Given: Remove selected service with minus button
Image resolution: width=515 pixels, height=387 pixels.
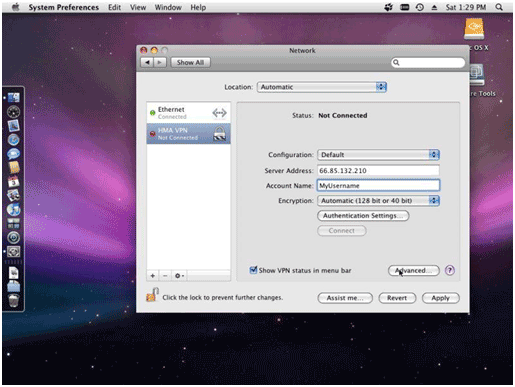Looking at the screenshot, I should point(165,276).
